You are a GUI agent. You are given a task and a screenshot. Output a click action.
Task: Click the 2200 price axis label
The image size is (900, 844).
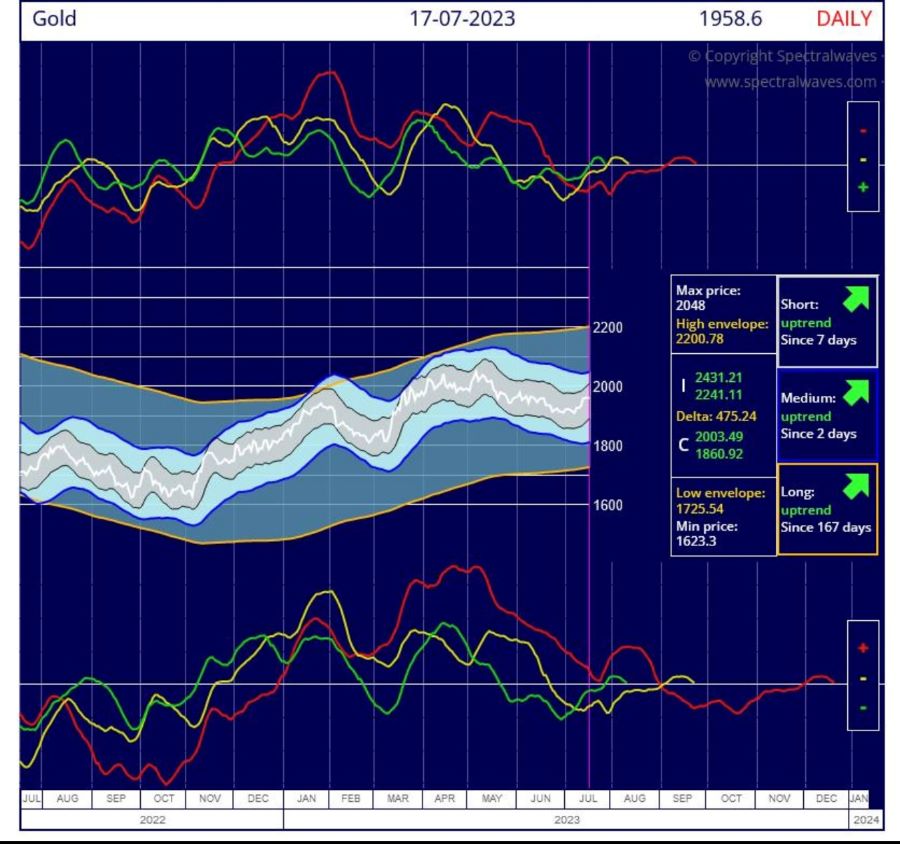[x=608, y=328]
